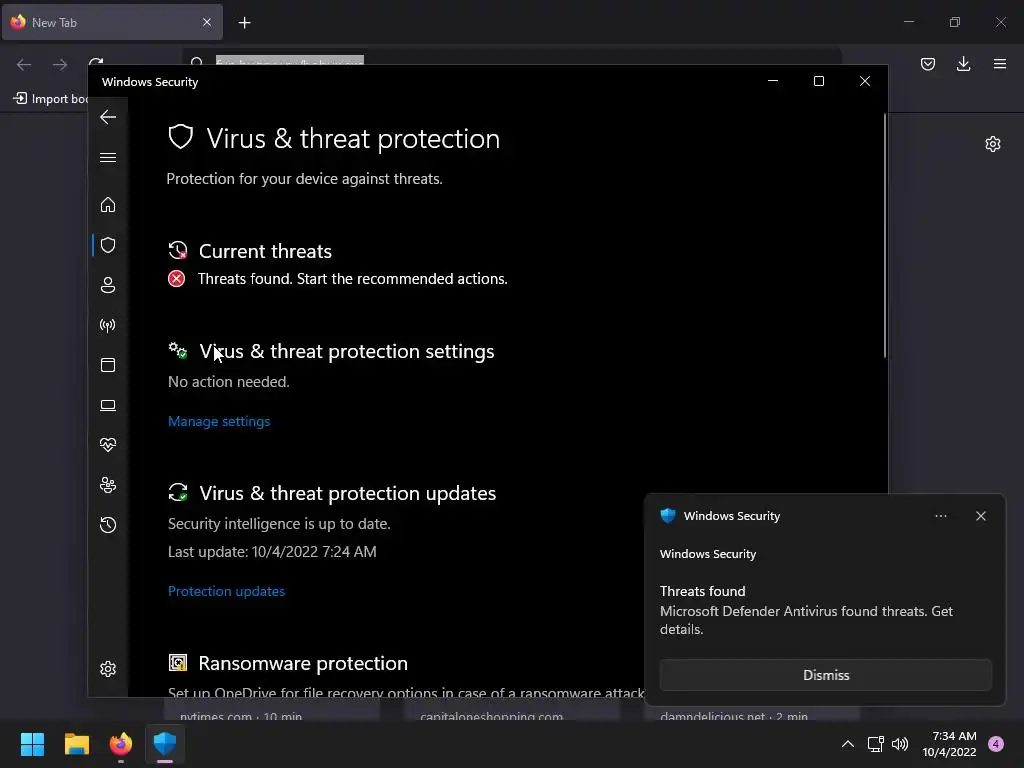Open App & browser control sidebar icon

108,365
